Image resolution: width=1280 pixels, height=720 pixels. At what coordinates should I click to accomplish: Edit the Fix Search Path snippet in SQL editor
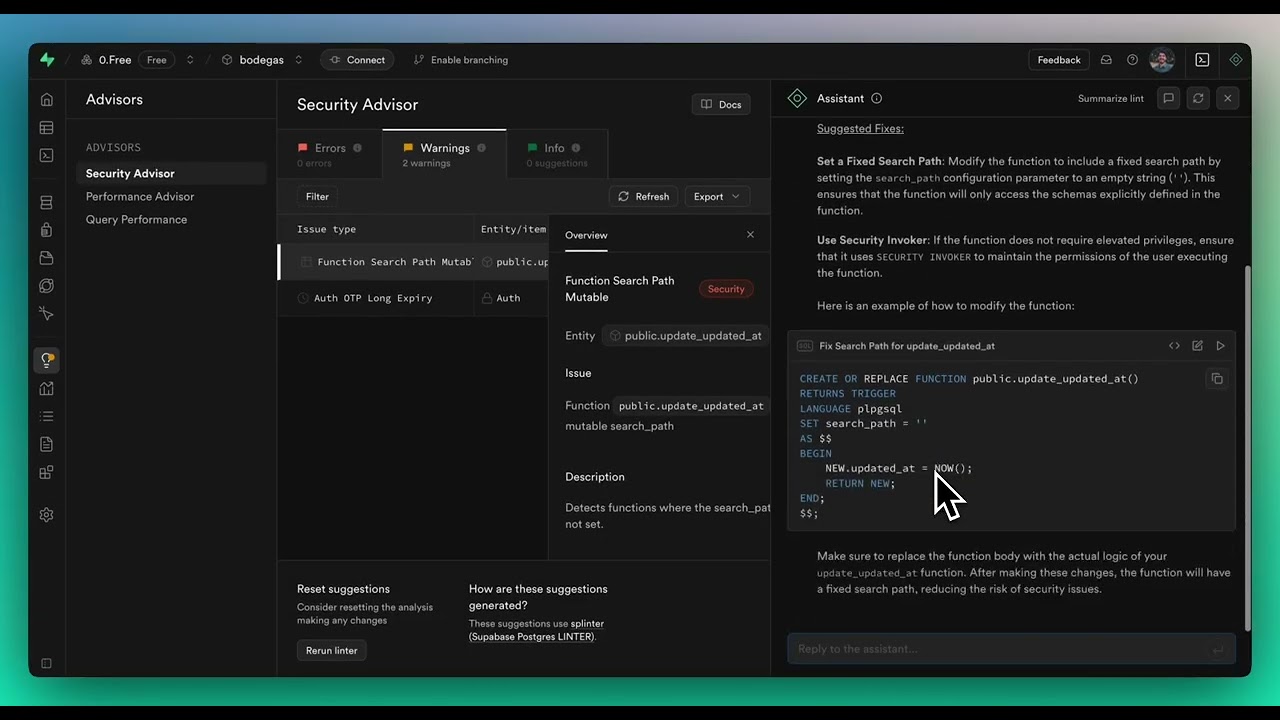point(1197,346)
